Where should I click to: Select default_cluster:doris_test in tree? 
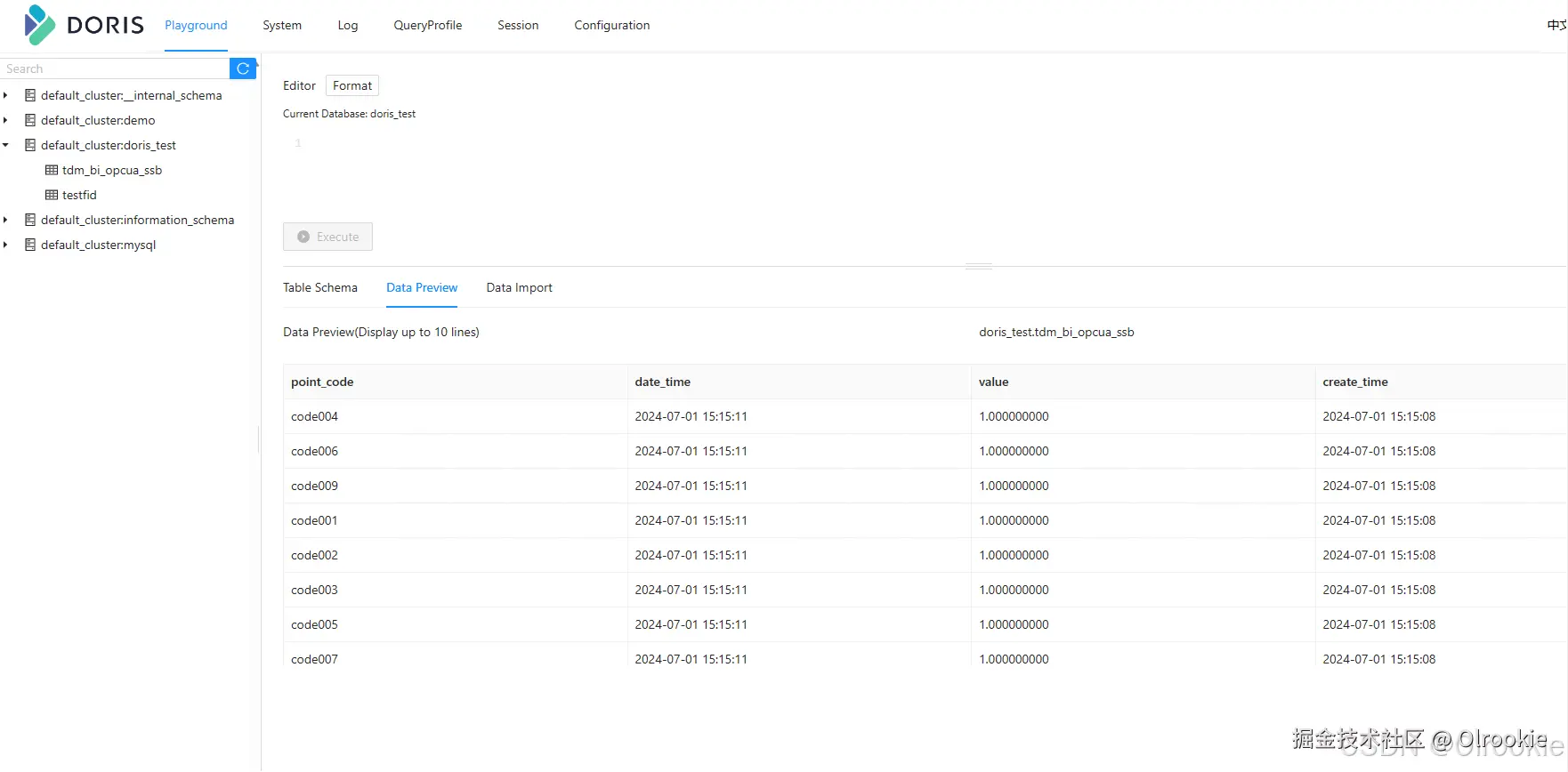(109, 145)
